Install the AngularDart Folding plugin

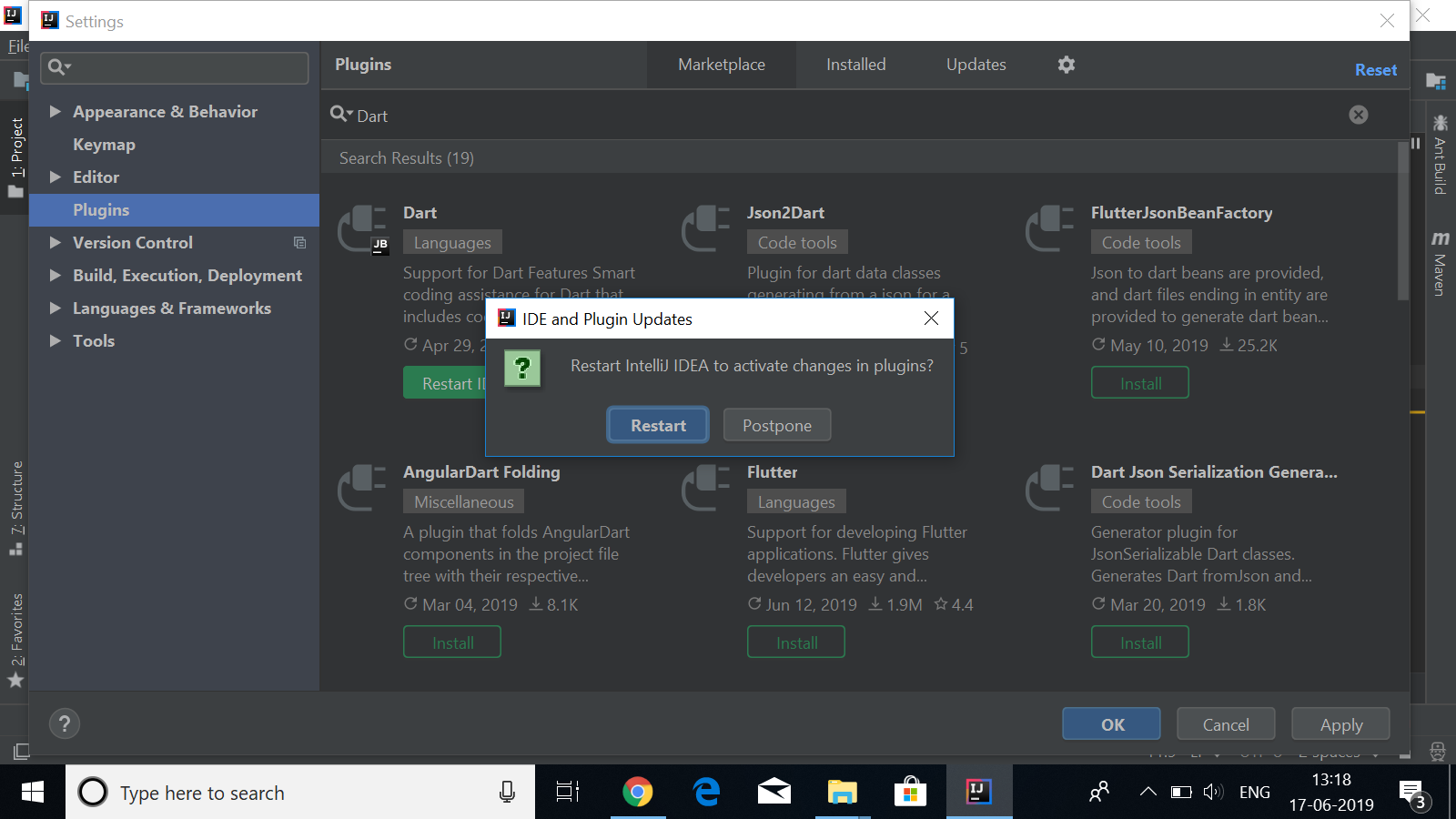click(x=451, y=641)
